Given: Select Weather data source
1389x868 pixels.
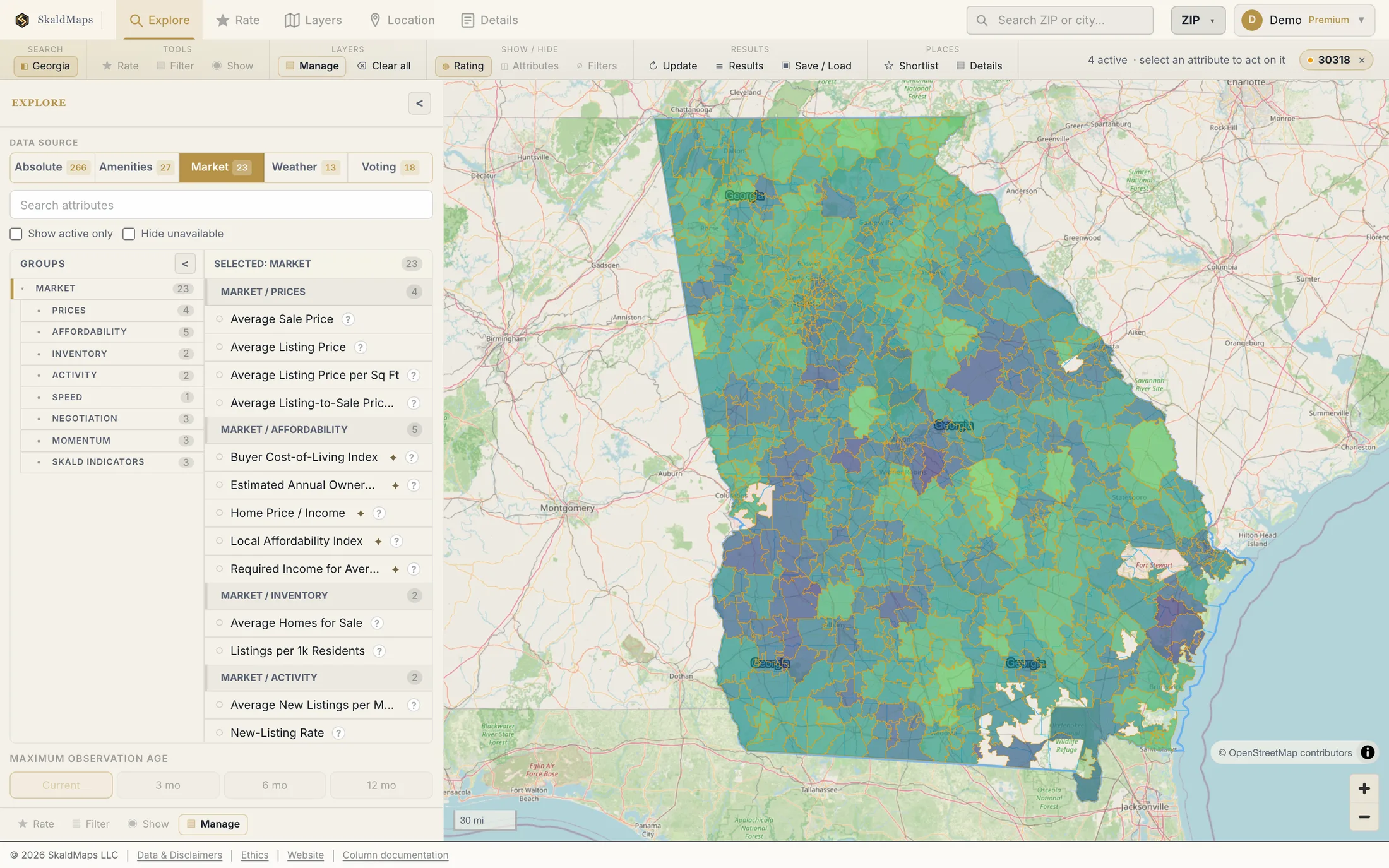Looking at the screenshot, I should tap(306, 167).
